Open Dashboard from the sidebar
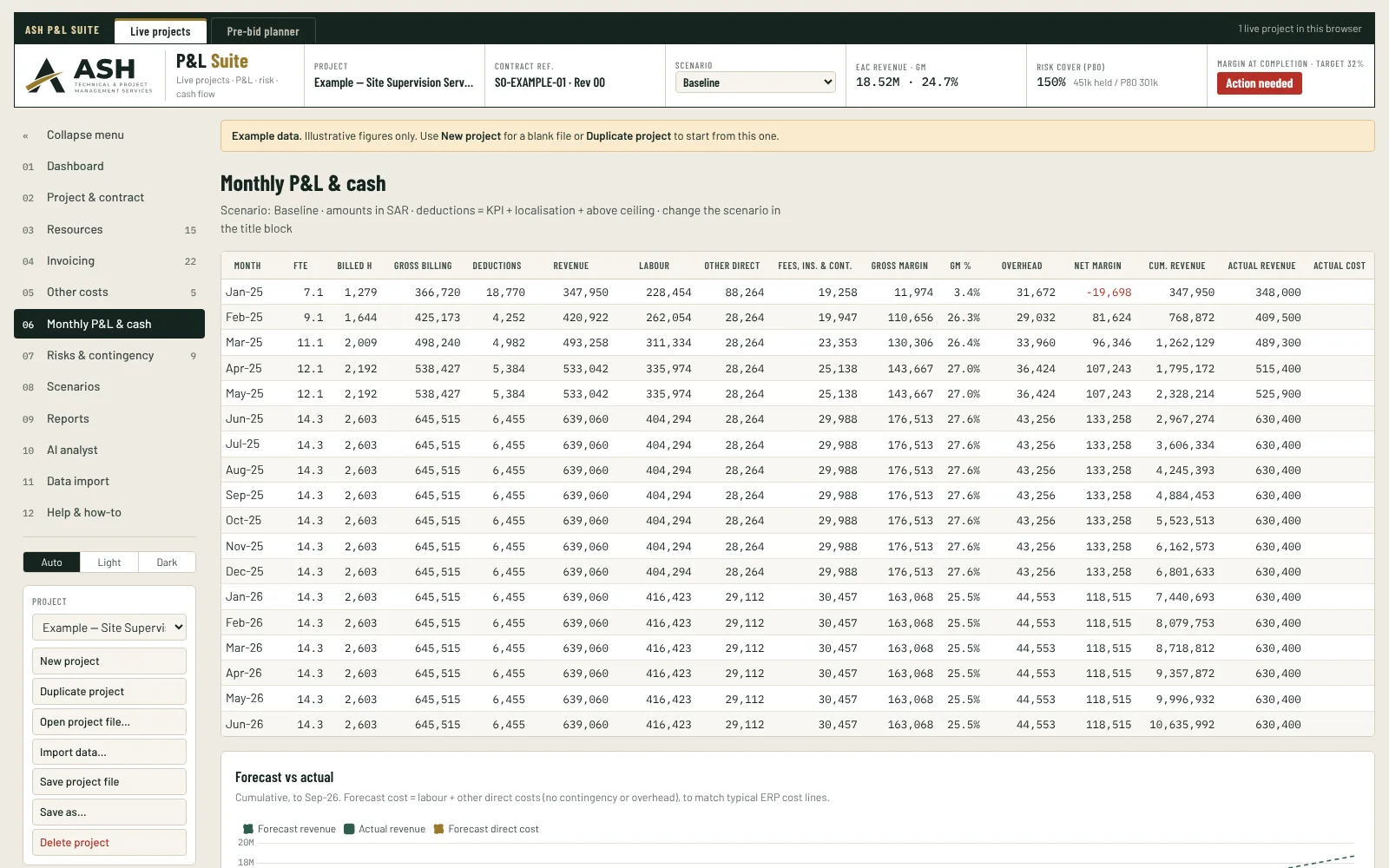The image size is (1389, 868). pos(109,167)
